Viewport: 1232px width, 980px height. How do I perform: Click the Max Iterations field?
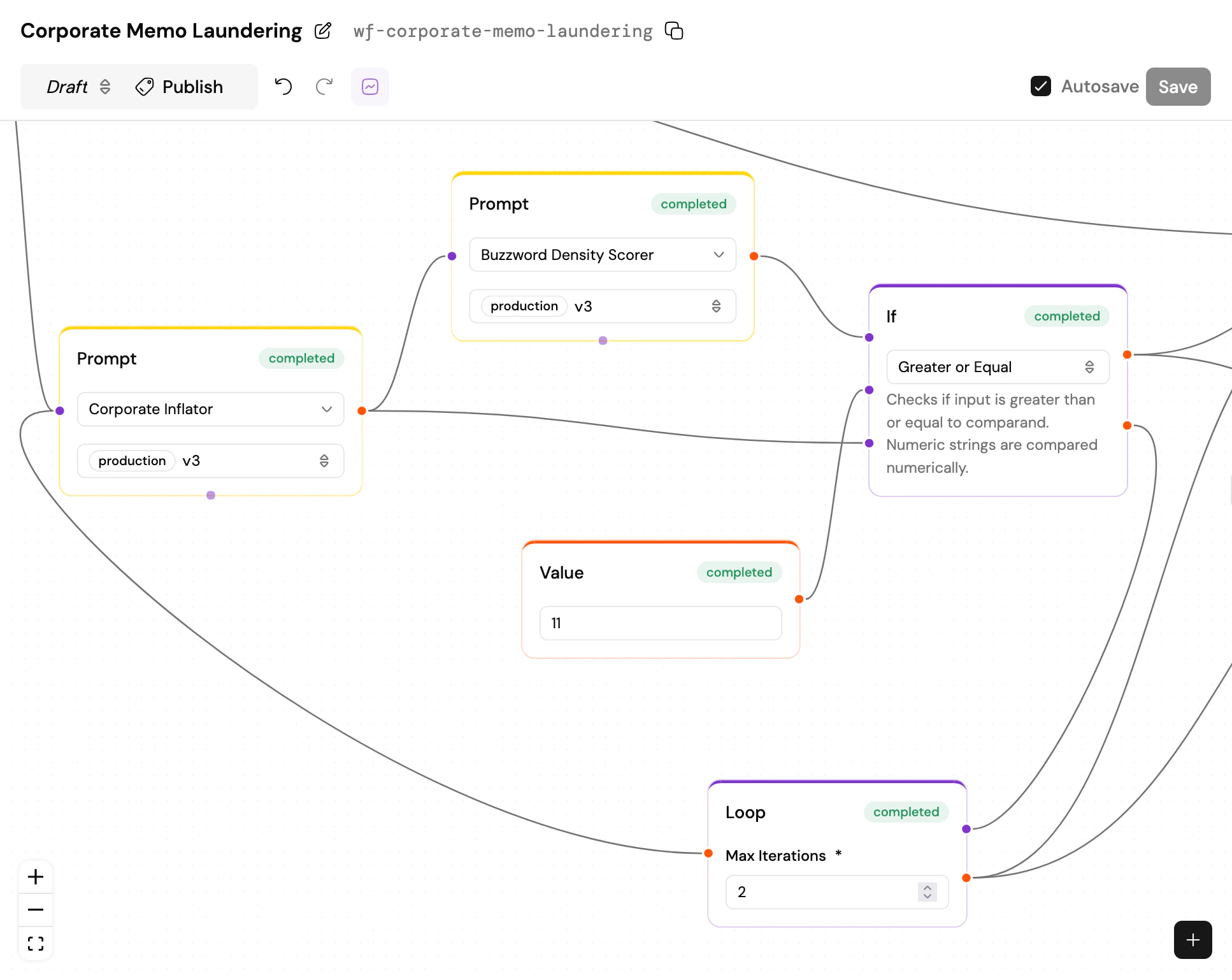tap(837, 892)
